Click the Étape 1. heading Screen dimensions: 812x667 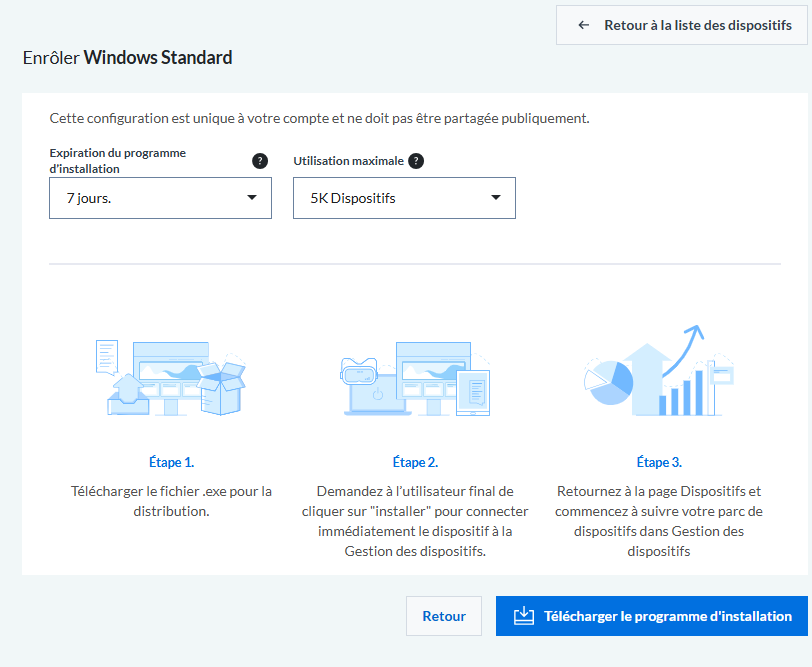171,462
